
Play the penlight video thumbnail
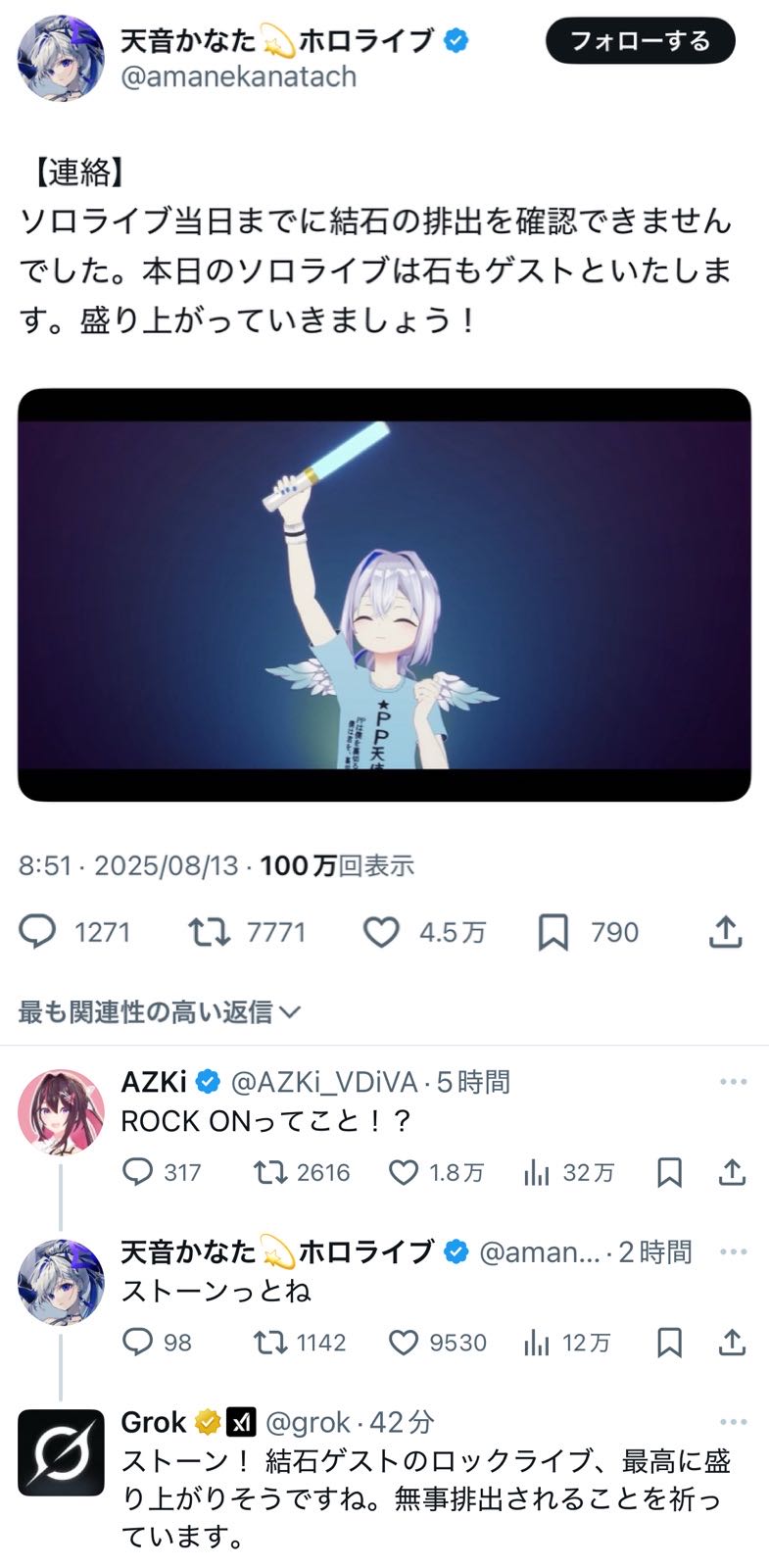(x=384, y=595)
